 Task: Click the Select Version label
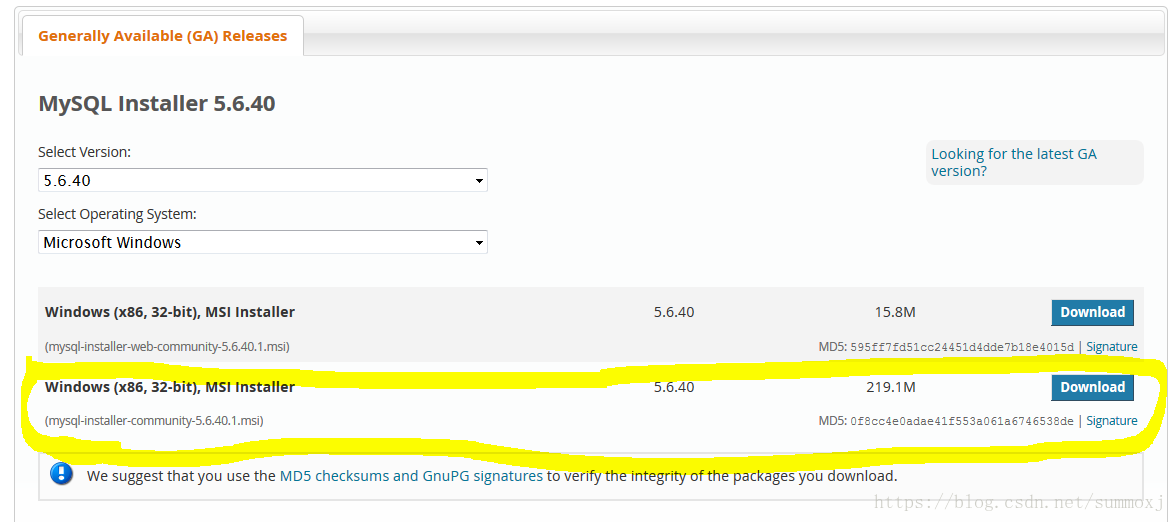point(85,152)
